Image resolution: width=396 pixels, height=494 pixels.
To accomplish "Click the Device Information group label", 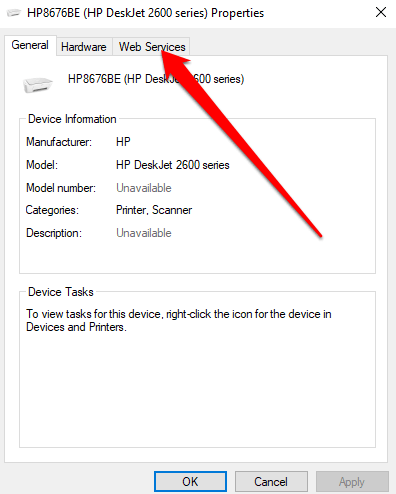I will point(72,119).
